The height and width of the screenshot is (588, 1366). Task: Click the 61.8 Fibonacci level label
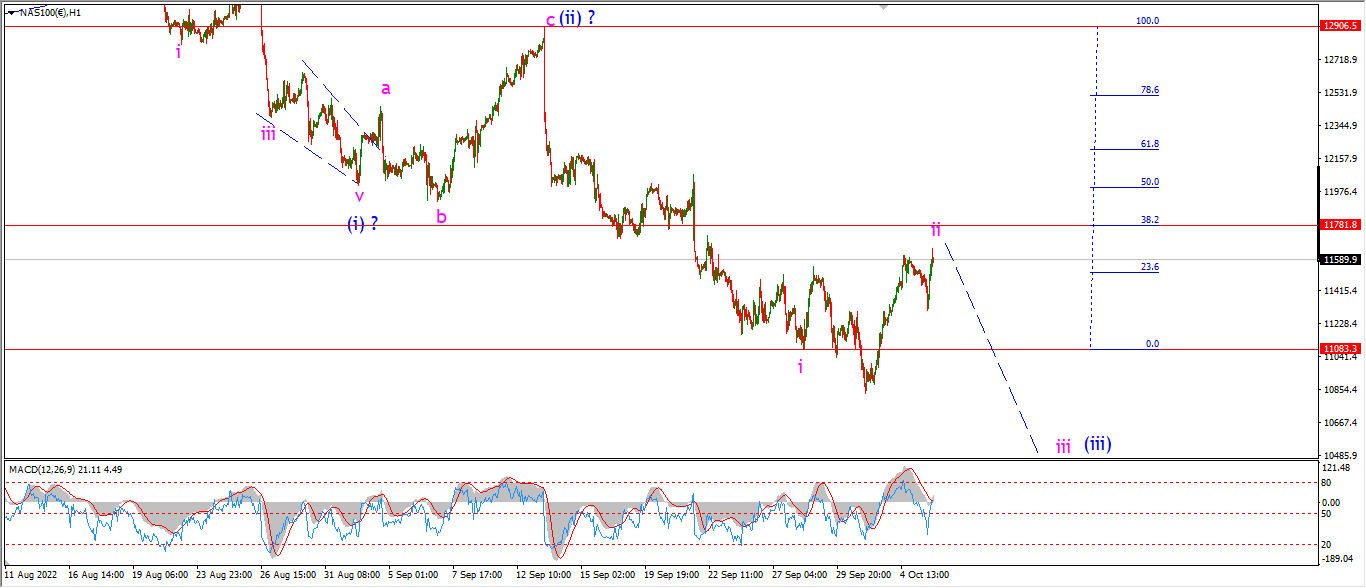(1150, 144)
